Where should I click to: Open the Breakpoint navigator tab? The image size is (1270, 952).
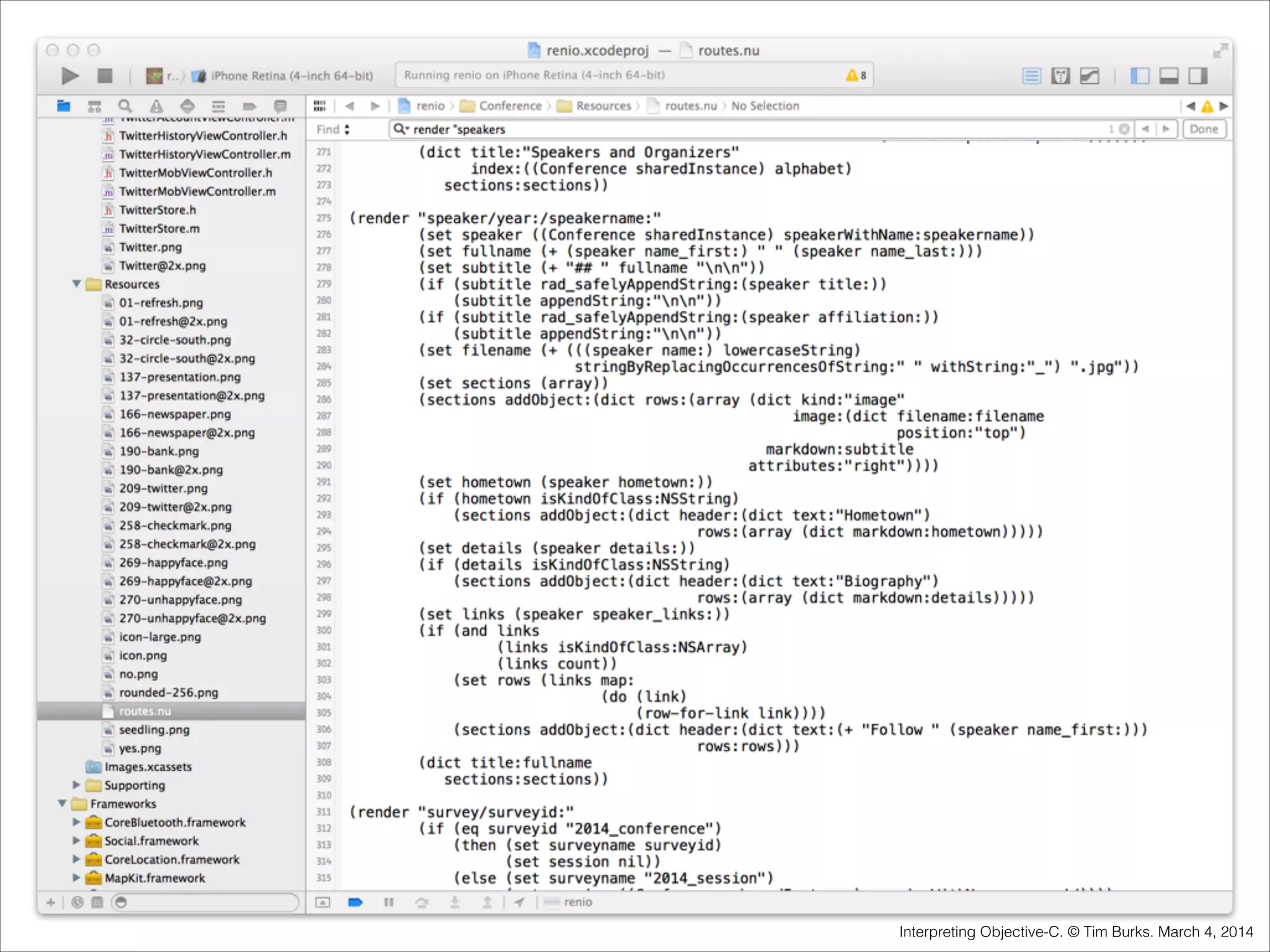click(249, 106)
